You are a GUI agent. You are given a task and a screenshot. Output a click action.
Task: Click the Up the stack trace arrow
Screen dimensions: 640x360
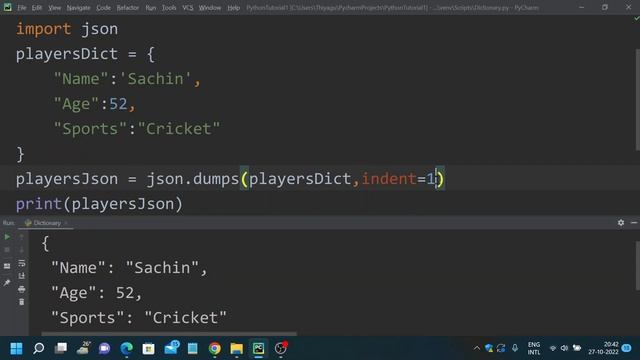click(22, 237)
